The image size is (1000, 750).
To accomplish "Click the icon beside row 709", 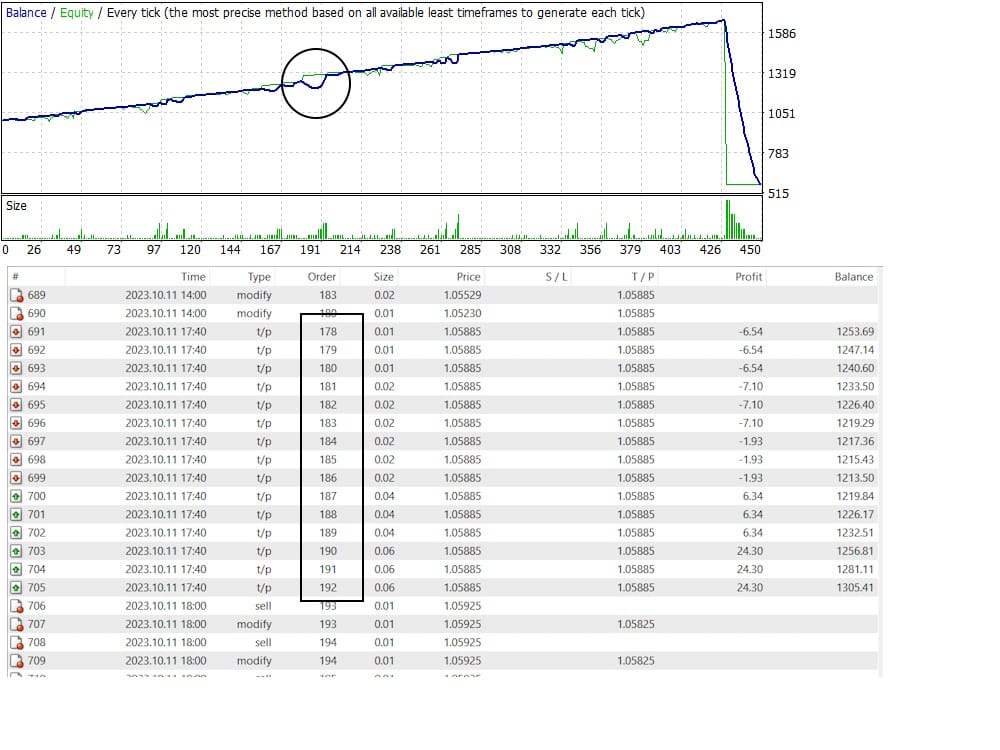I will pyautogui.click(x=16, y=661).
